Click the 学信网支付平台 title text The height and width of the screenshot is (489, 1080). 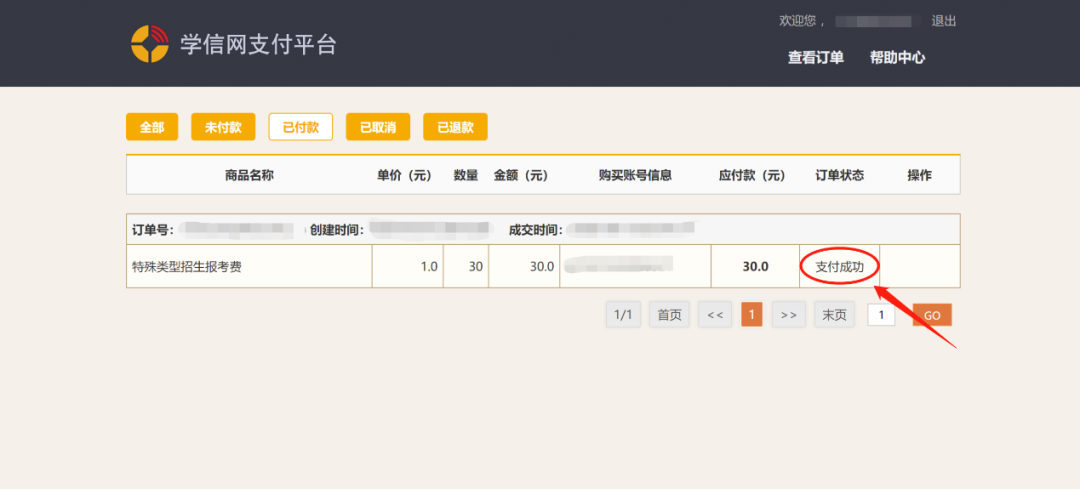[258, 44]
